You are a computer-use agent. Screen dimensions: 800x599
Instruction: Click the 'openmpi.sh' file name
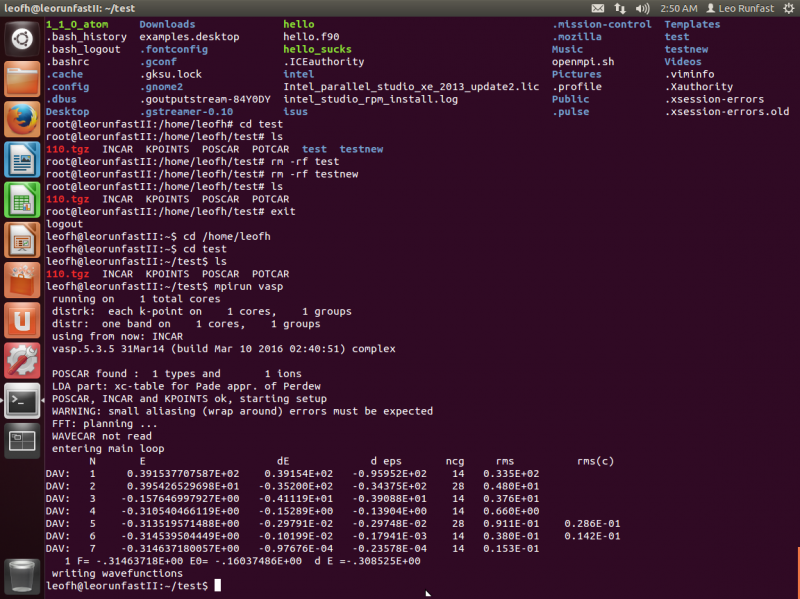pos(583,62)
